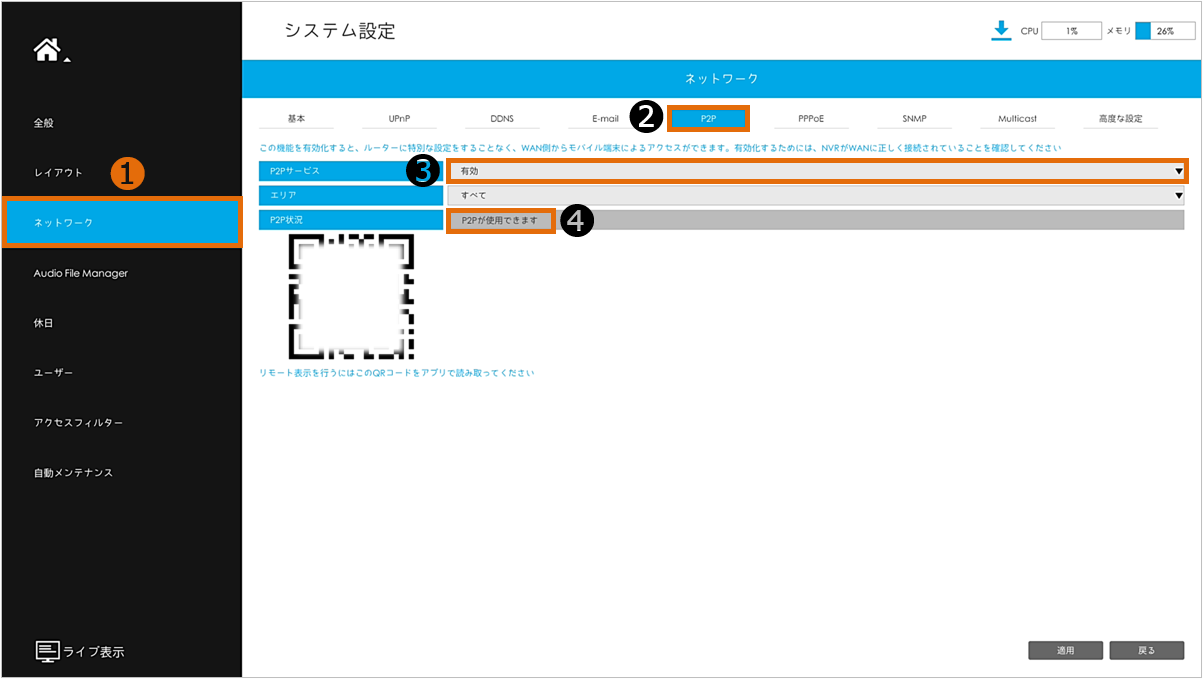Expand the エリア dropdown

pyautogui.click(x=816, y=195)
